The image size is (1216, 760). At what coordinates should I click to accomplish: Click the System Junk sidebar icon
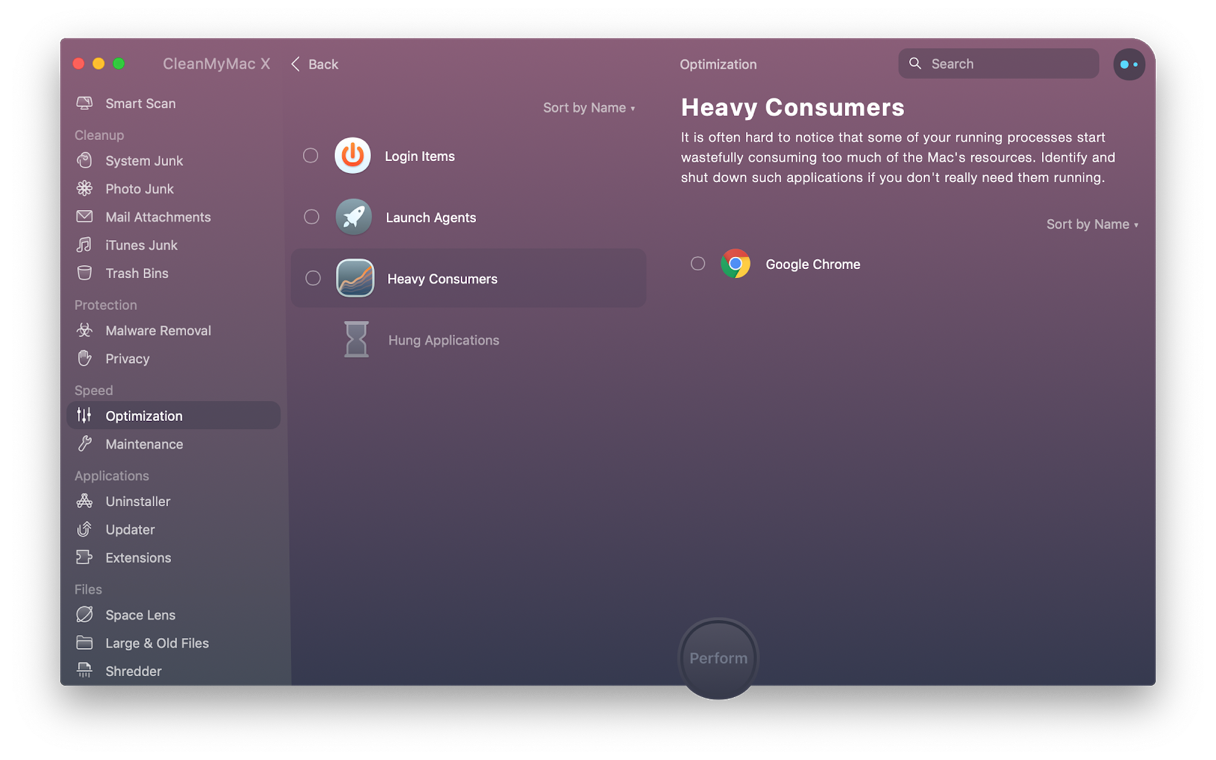pos(85,160)
